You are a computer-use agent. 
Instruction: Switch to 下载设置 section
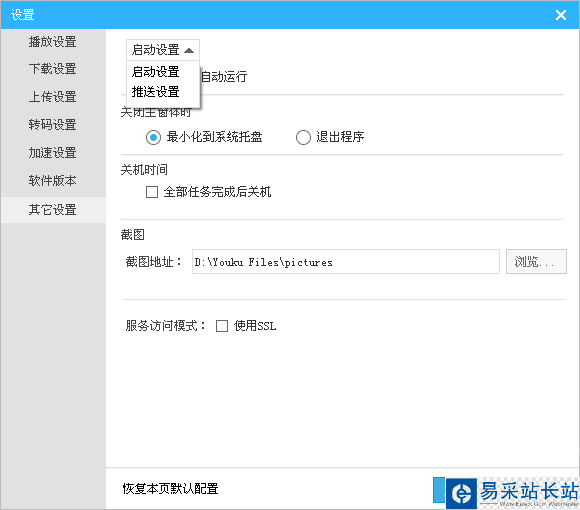[x=53, y=69]
